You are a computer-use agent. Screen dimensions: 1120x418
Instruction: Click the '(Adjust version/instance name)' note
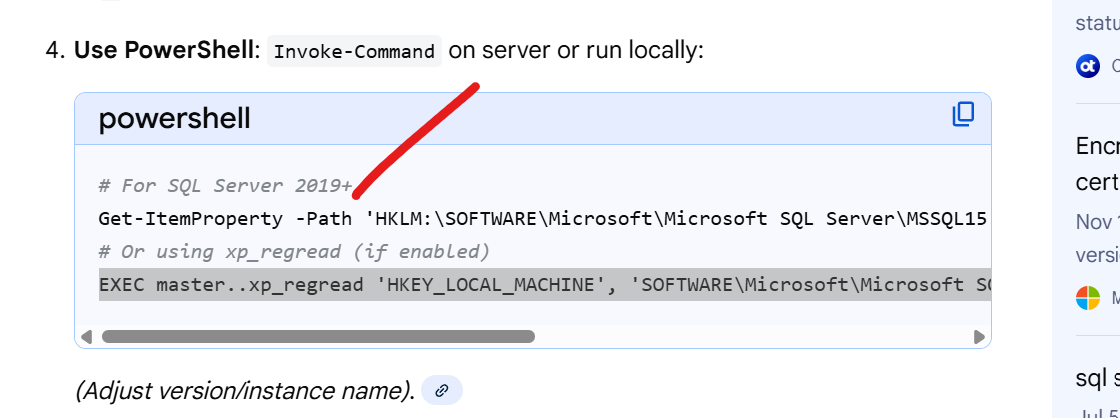click(x=244, y=391)
